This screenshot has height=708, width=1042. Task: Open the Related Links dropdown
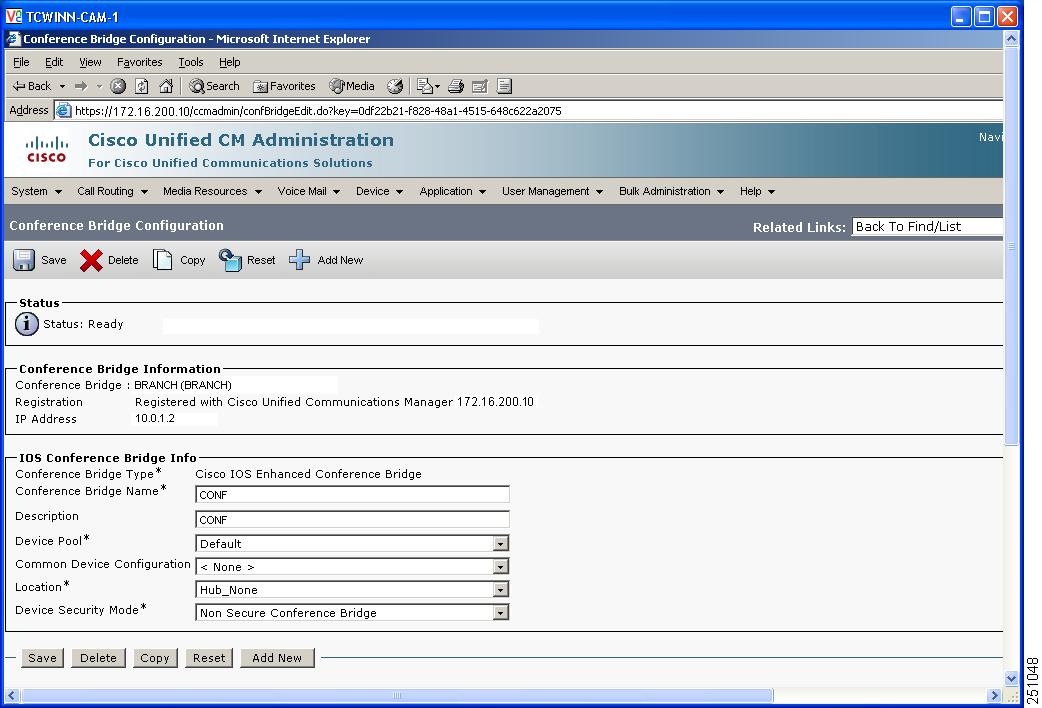pyautogui.click(x=927, y=227)
